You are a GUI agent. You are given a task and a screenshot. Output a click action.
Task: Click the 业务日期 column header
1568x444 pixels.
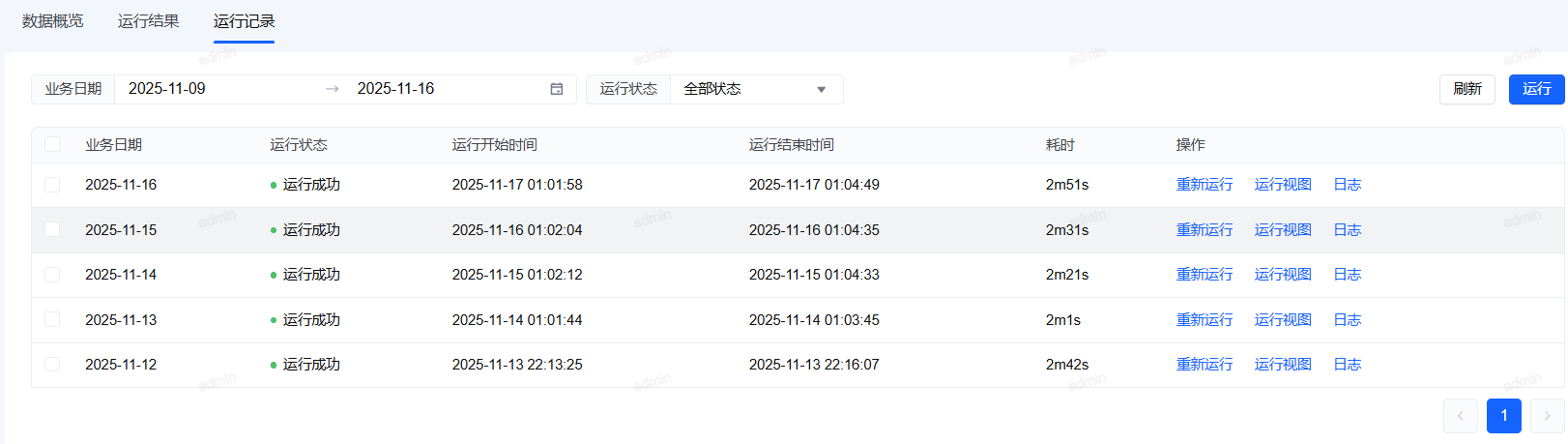click(114, 145)
